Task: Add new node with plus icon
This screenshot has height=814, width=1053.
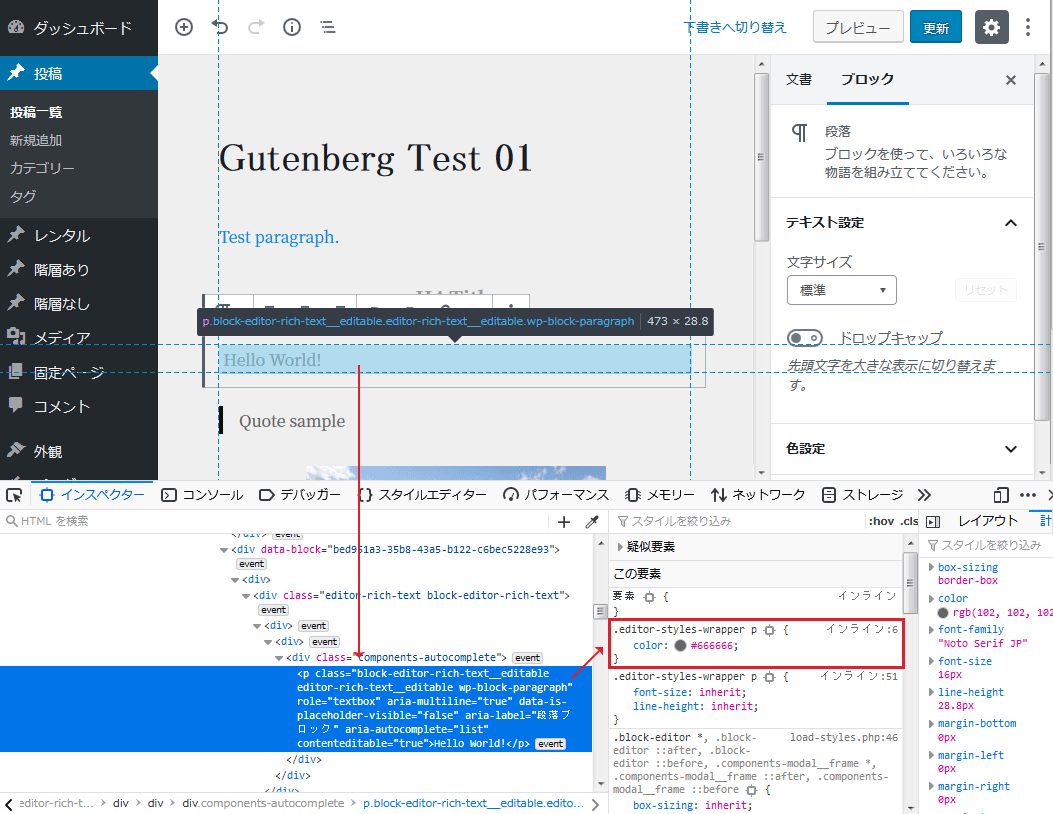Action: 564,521
